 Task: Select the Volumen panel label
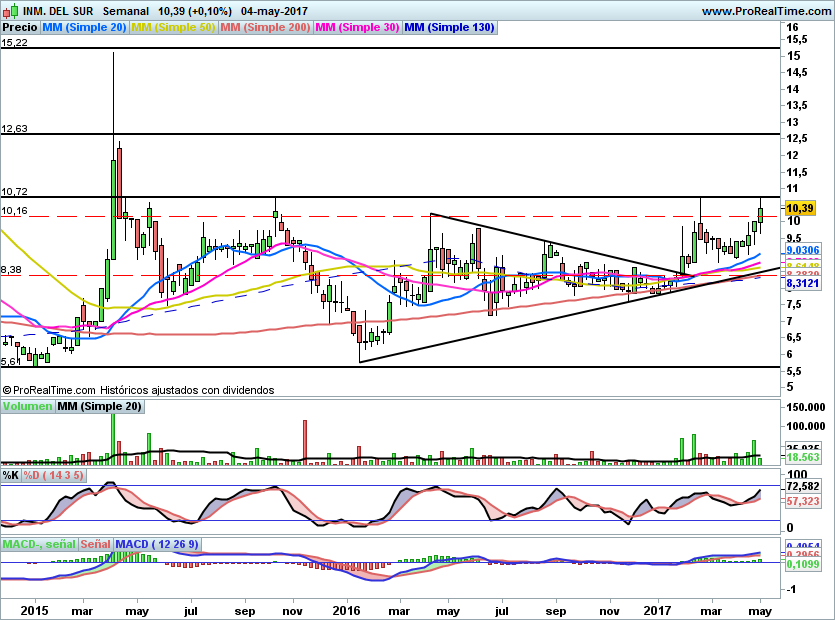coord(27,406)
